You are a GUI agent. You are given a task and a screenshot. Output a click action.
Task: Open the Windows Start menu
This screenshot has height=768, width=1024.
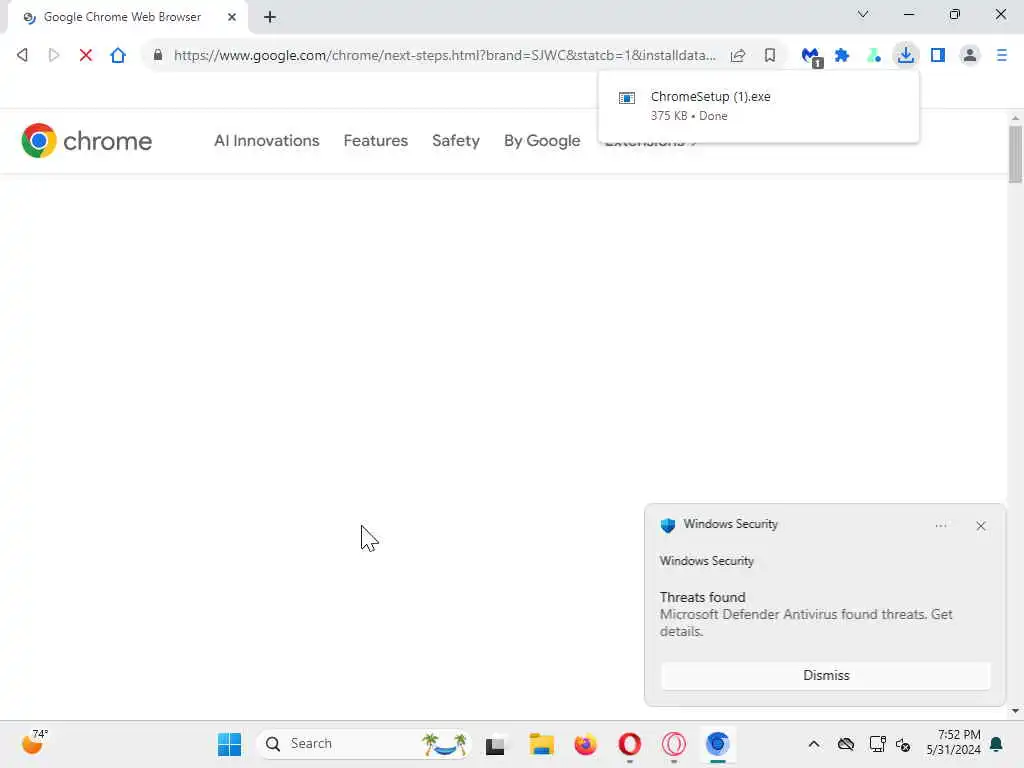(x=229, y=744)
